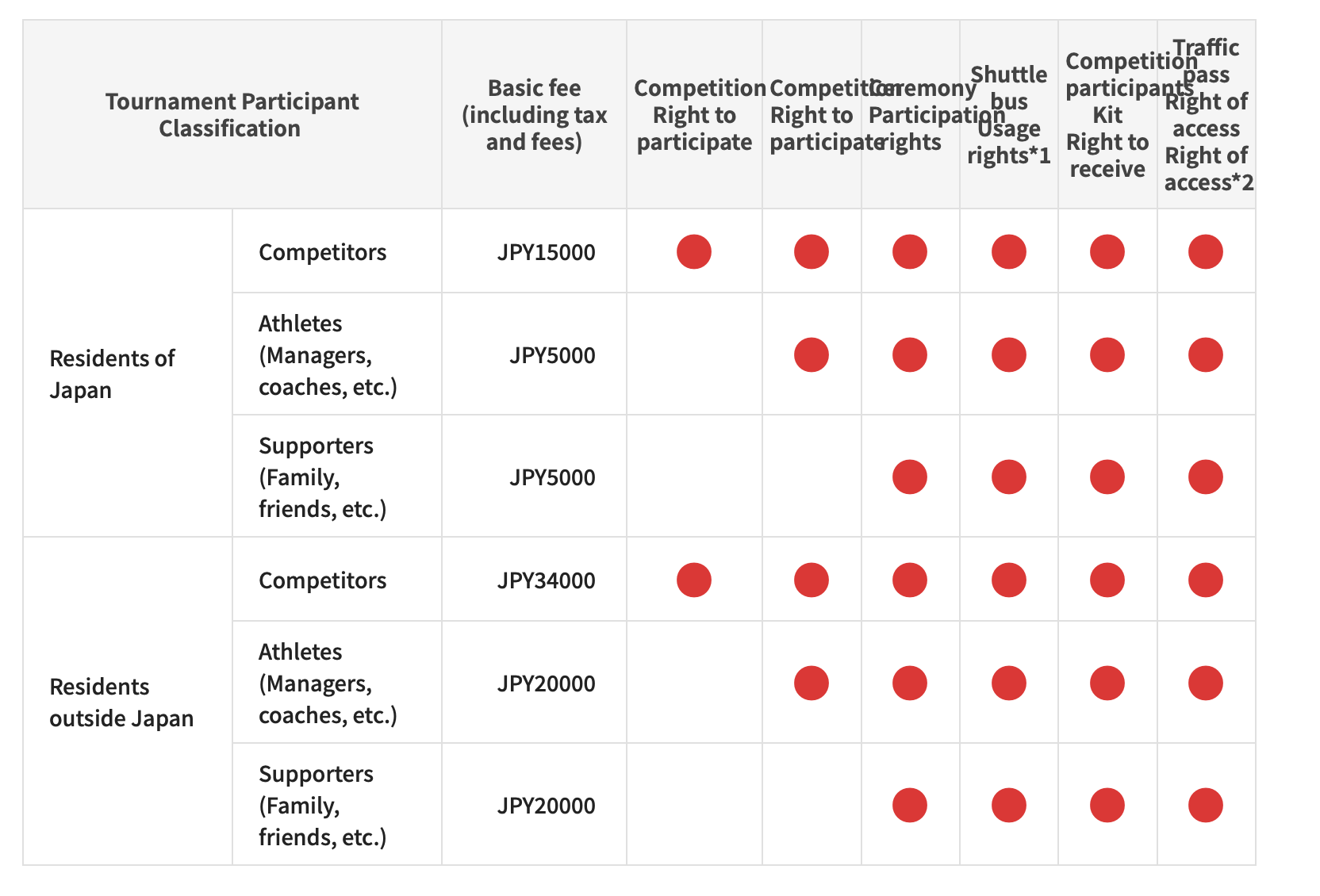The image size is (1320, 896).
Task: Click Shuttle bus dot for Japan Competitors row
Action: click(x=1008, y=252)
